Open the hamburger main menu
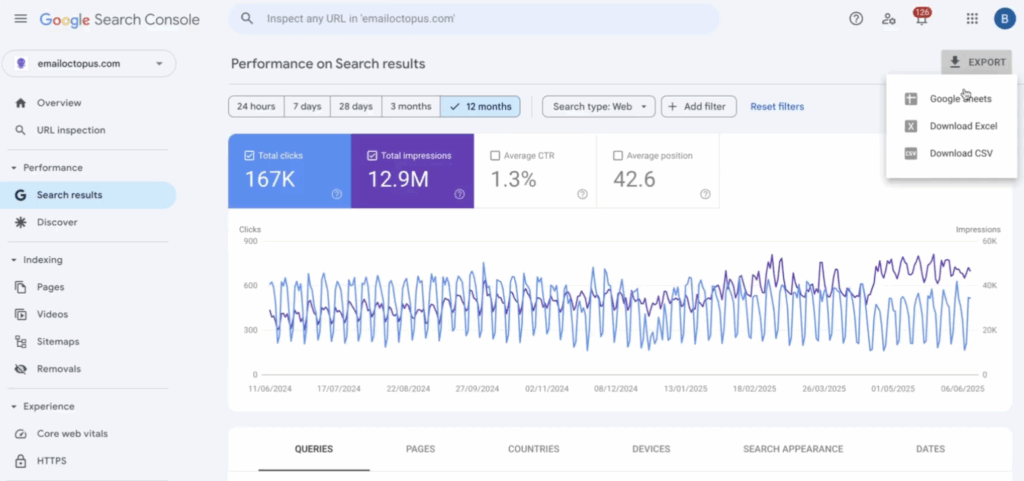The height and width of the screenshot is (481, 1024). 21,19
